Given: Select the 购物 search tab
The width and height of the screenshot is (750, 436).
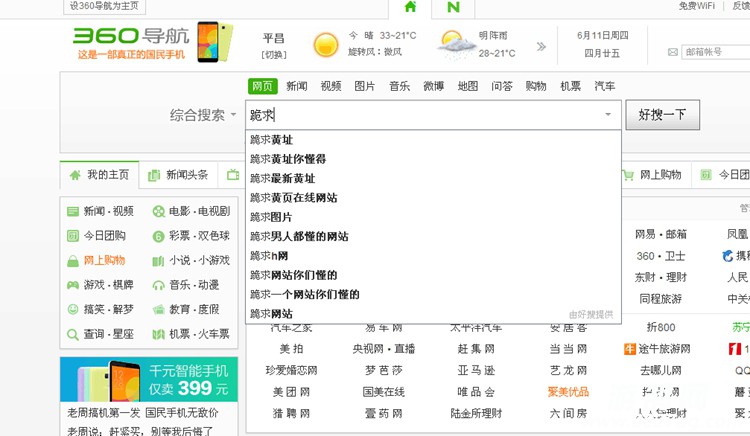Looking at the screenshot, I should pos(536,86).
